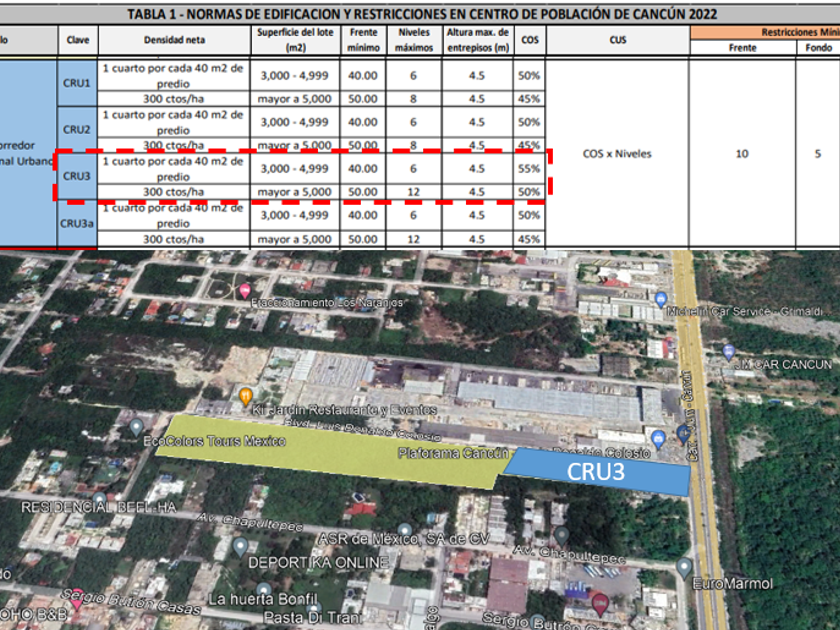Click the 8 niveles value in CRU1 row
Screen dimensions: 840x630
[414, 99]
